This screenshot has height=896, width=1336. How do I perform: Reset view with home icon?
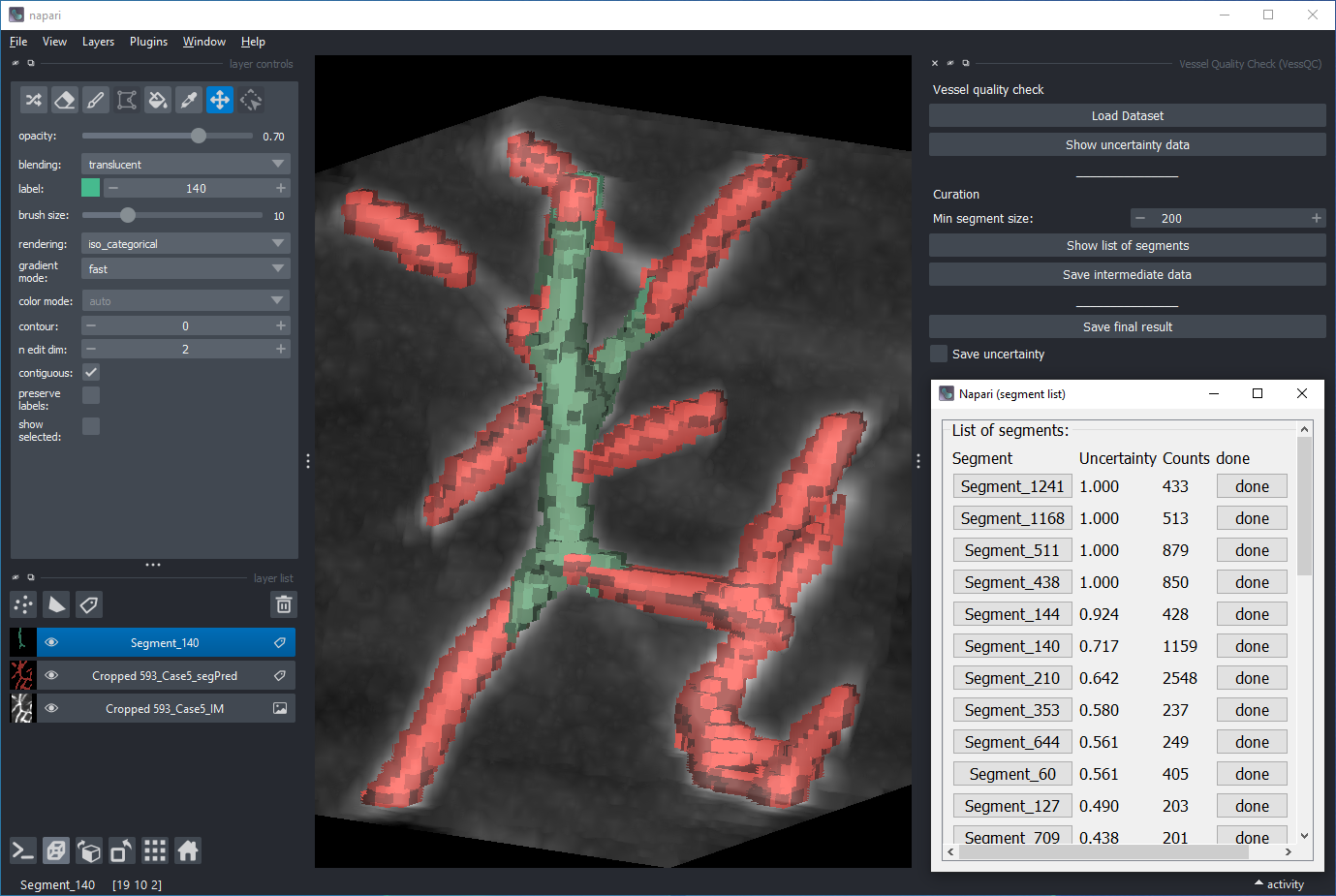click(x=188, y=850)
